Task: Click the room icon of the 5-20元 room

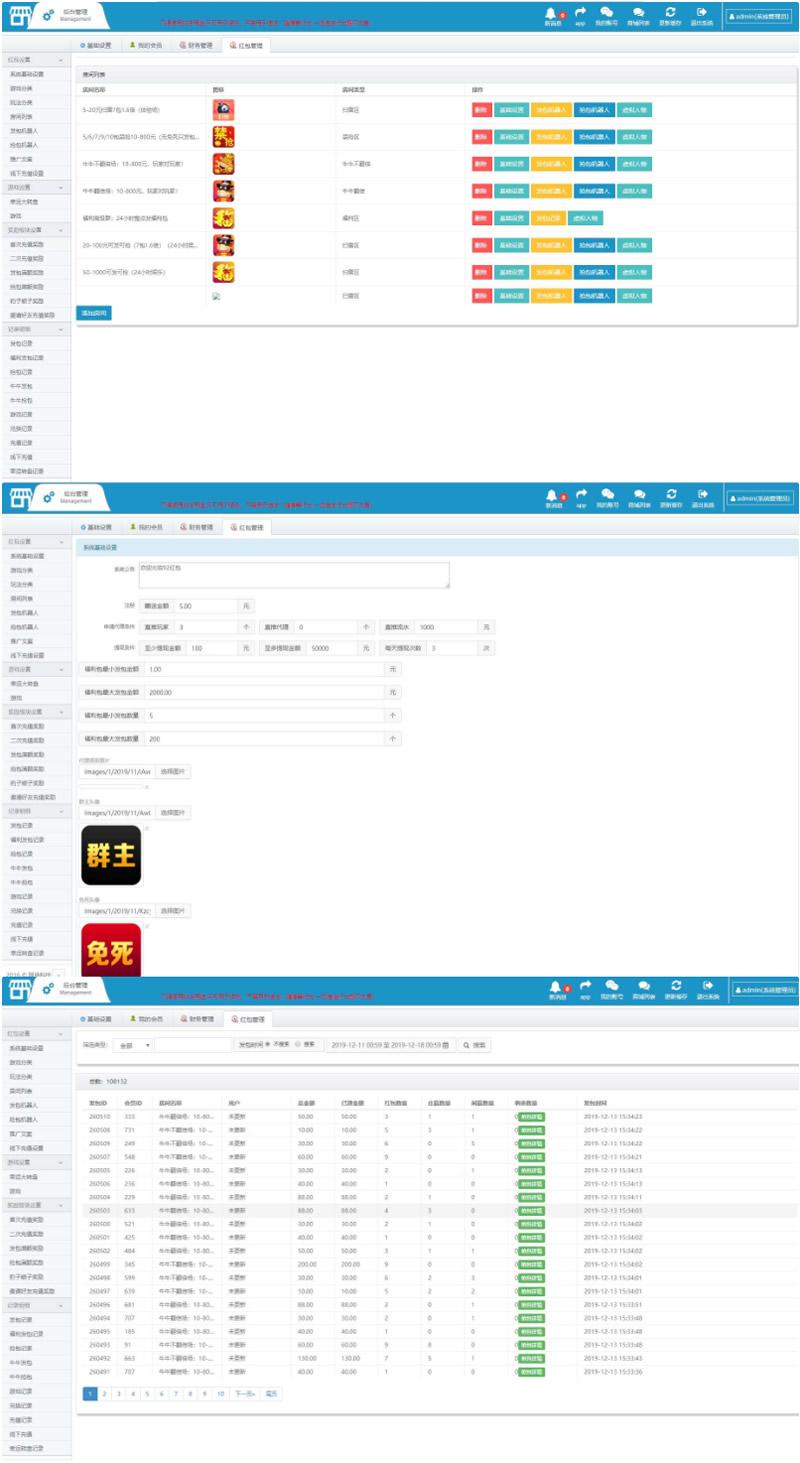Action: pyautogui.click(x=223, y=109)
